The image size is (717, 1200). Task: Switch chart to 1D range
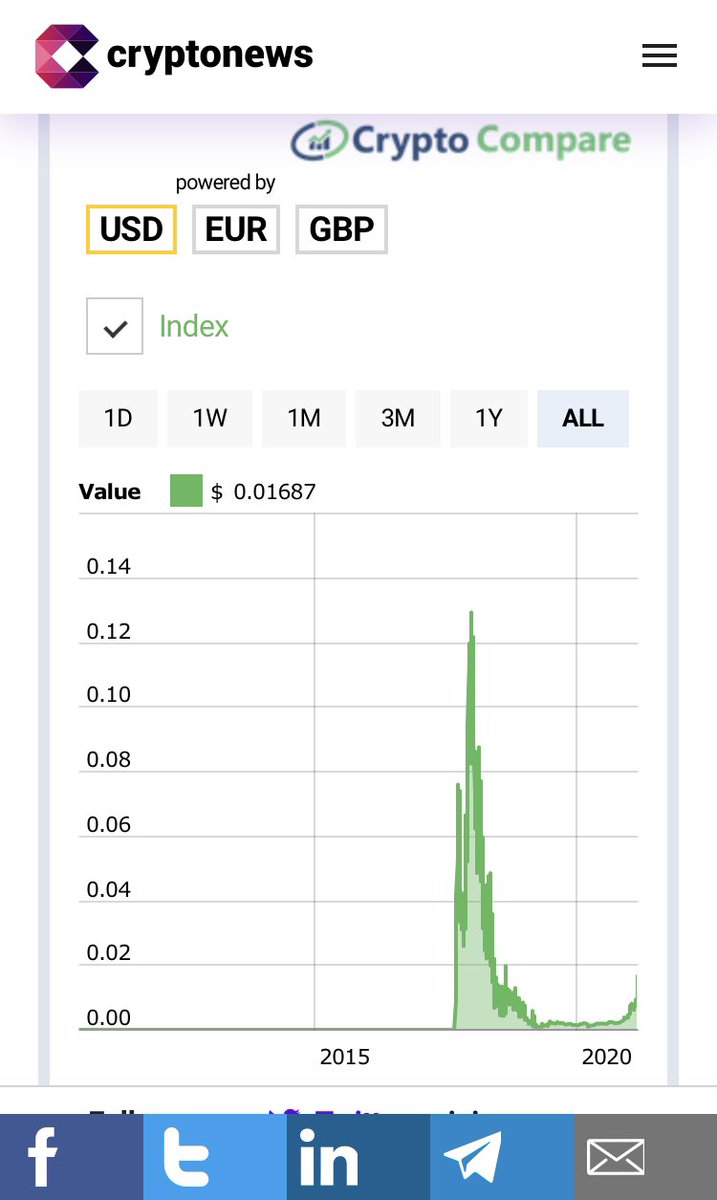pos(118,418)
